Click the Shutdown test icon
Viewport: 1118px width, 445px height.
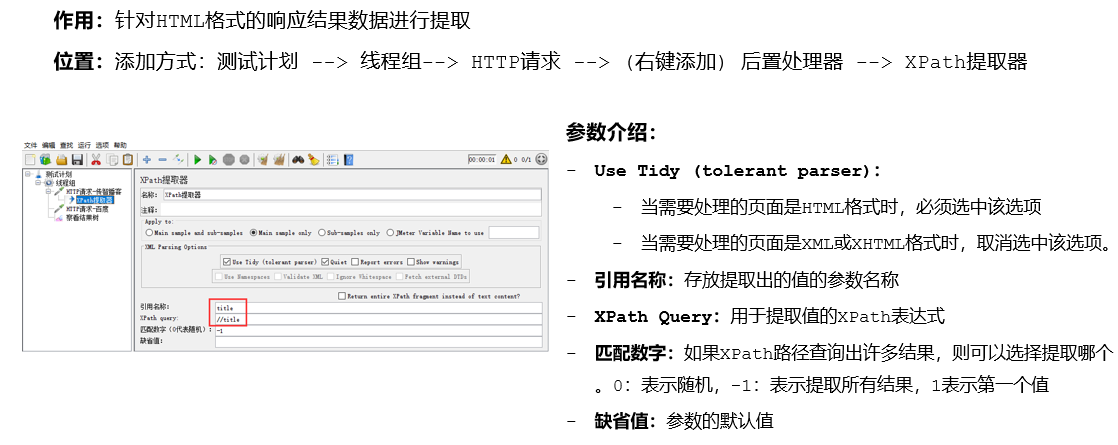click(245, 160)
